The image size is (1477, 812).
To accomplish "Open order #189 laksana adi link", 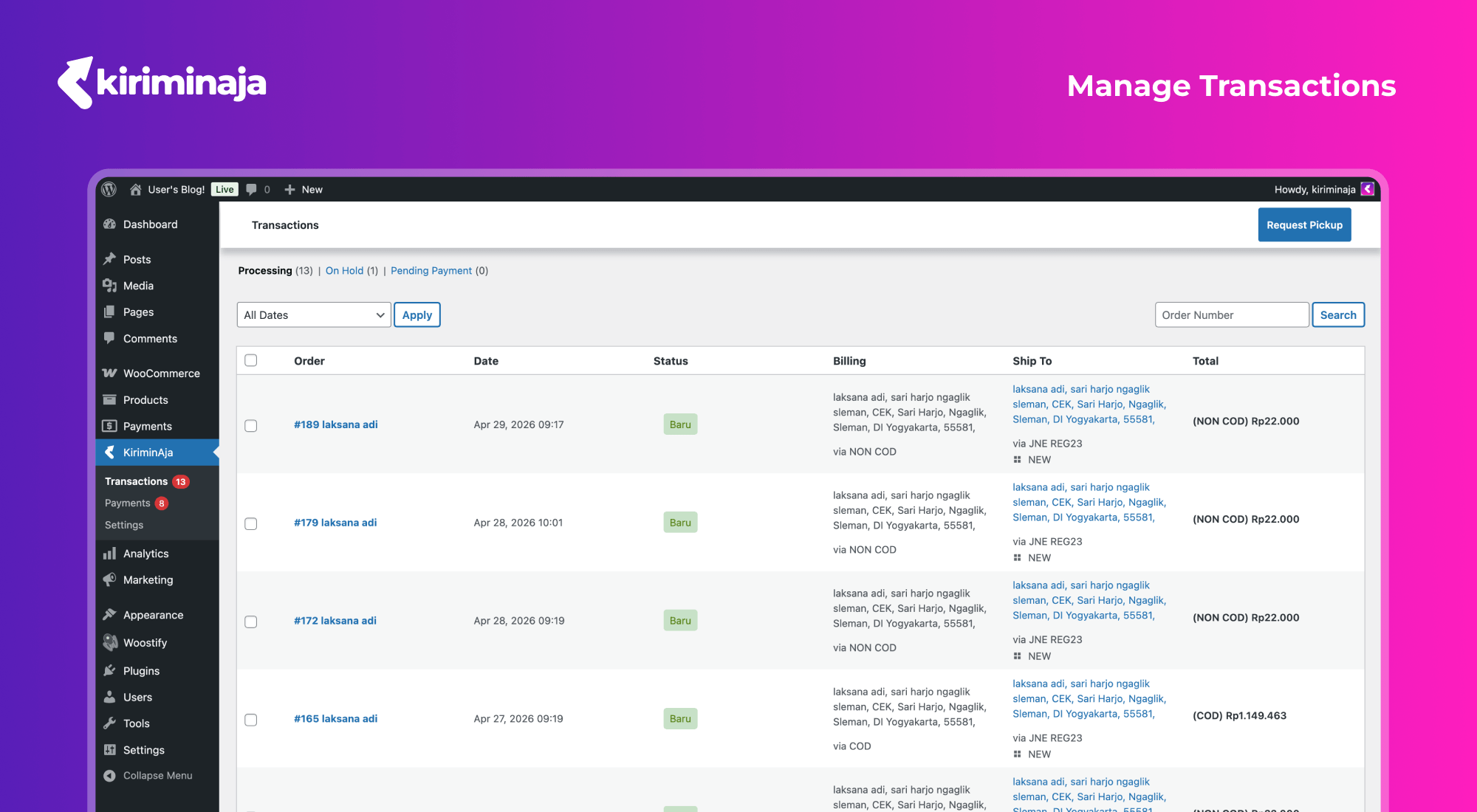I will (x=336, y=424).
